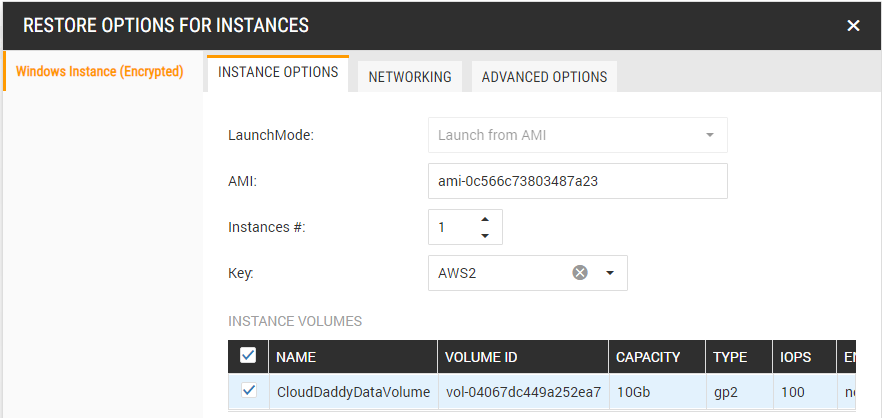
Task: Sort by the Volume ID column header
Action: coord(522,357)
